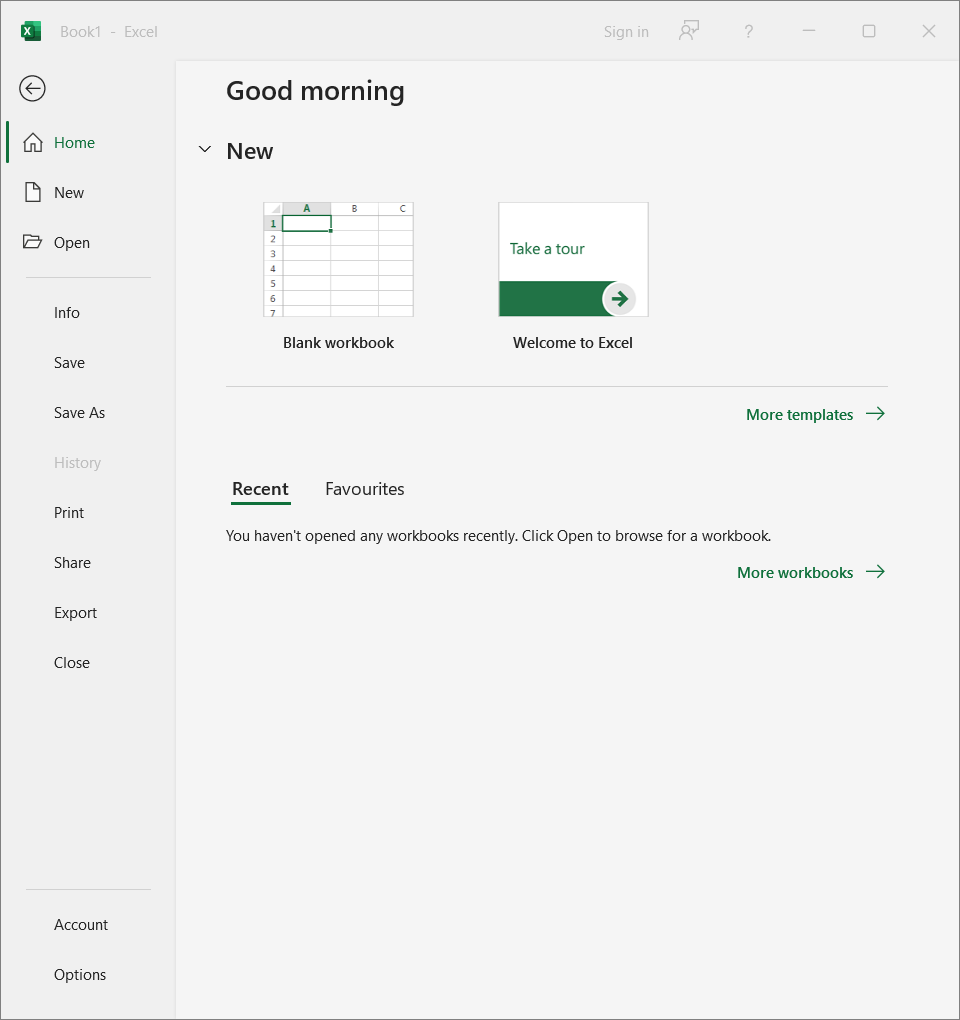Create a Blank workbook from thumbnail
Viewport: 960px width, 1020px height.
[x=338, y=260]
